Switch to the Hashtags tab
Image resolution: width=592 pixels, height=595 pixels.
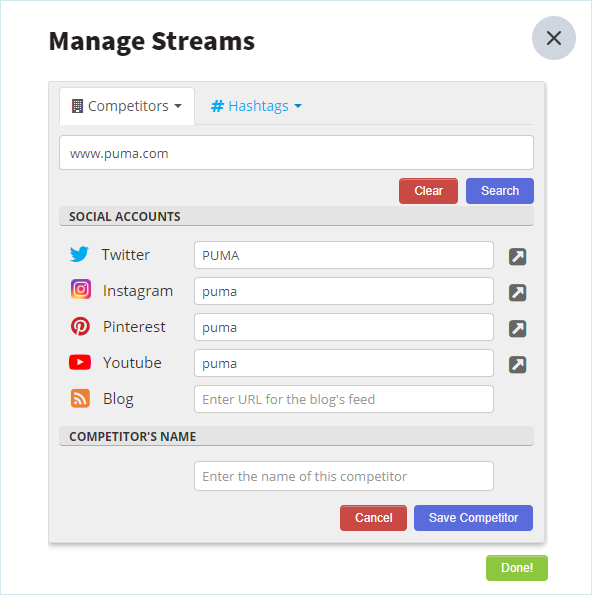click(256, 106)
